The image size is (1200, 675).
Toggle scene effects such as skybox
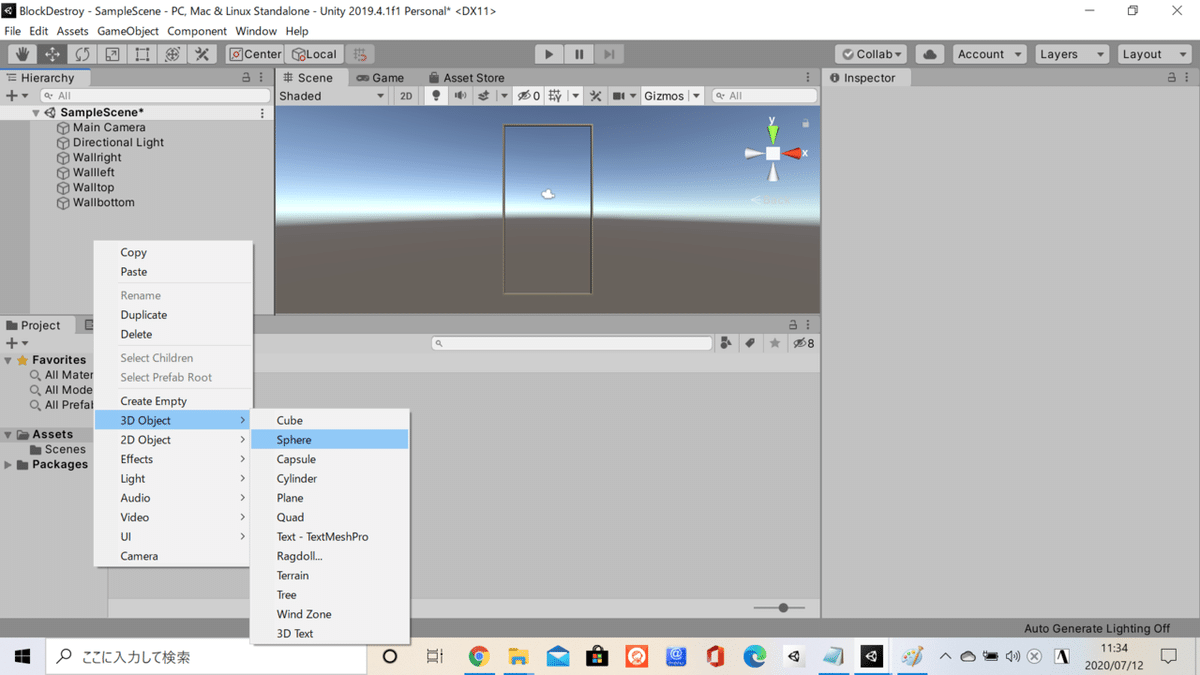[x=484, y=96]
